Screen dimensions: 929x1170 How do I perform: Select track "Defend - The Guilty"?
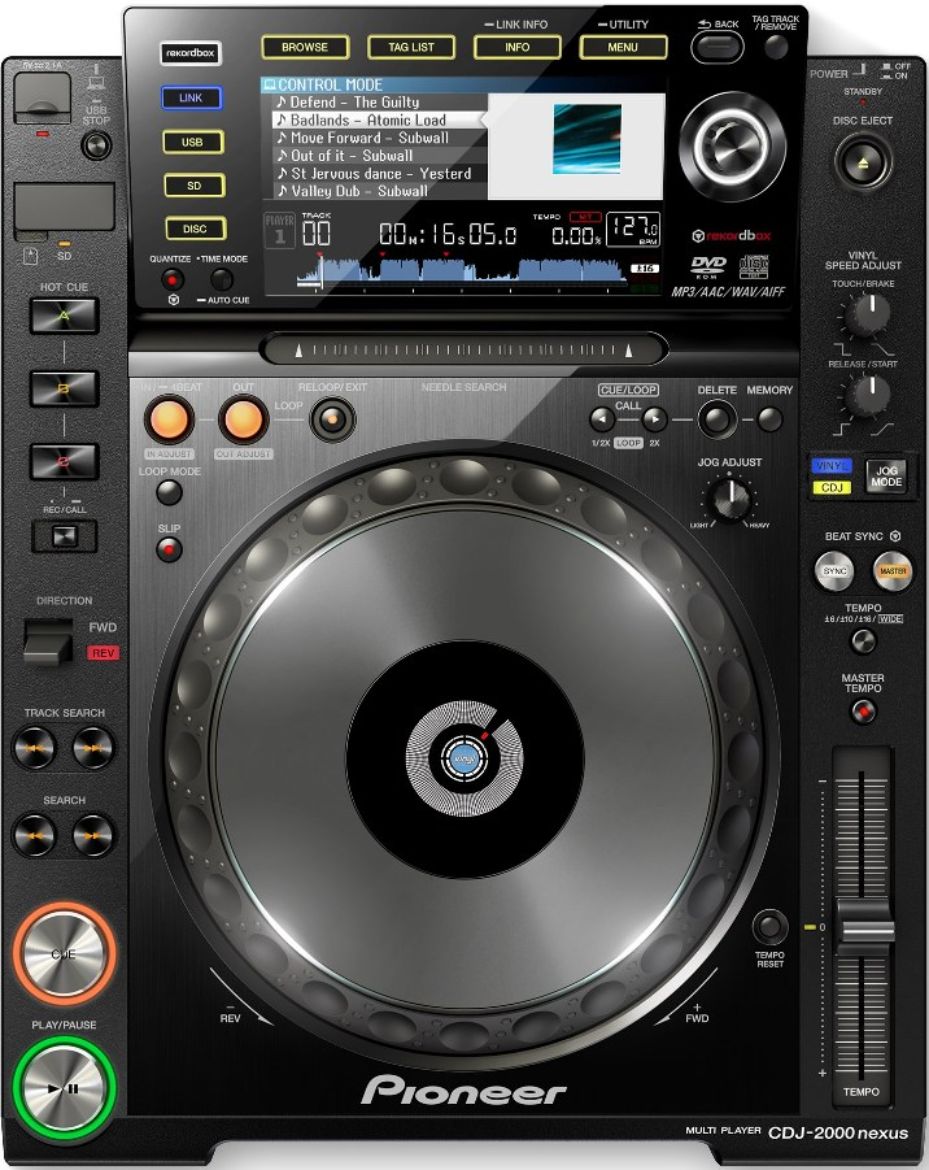coord(379,101)
